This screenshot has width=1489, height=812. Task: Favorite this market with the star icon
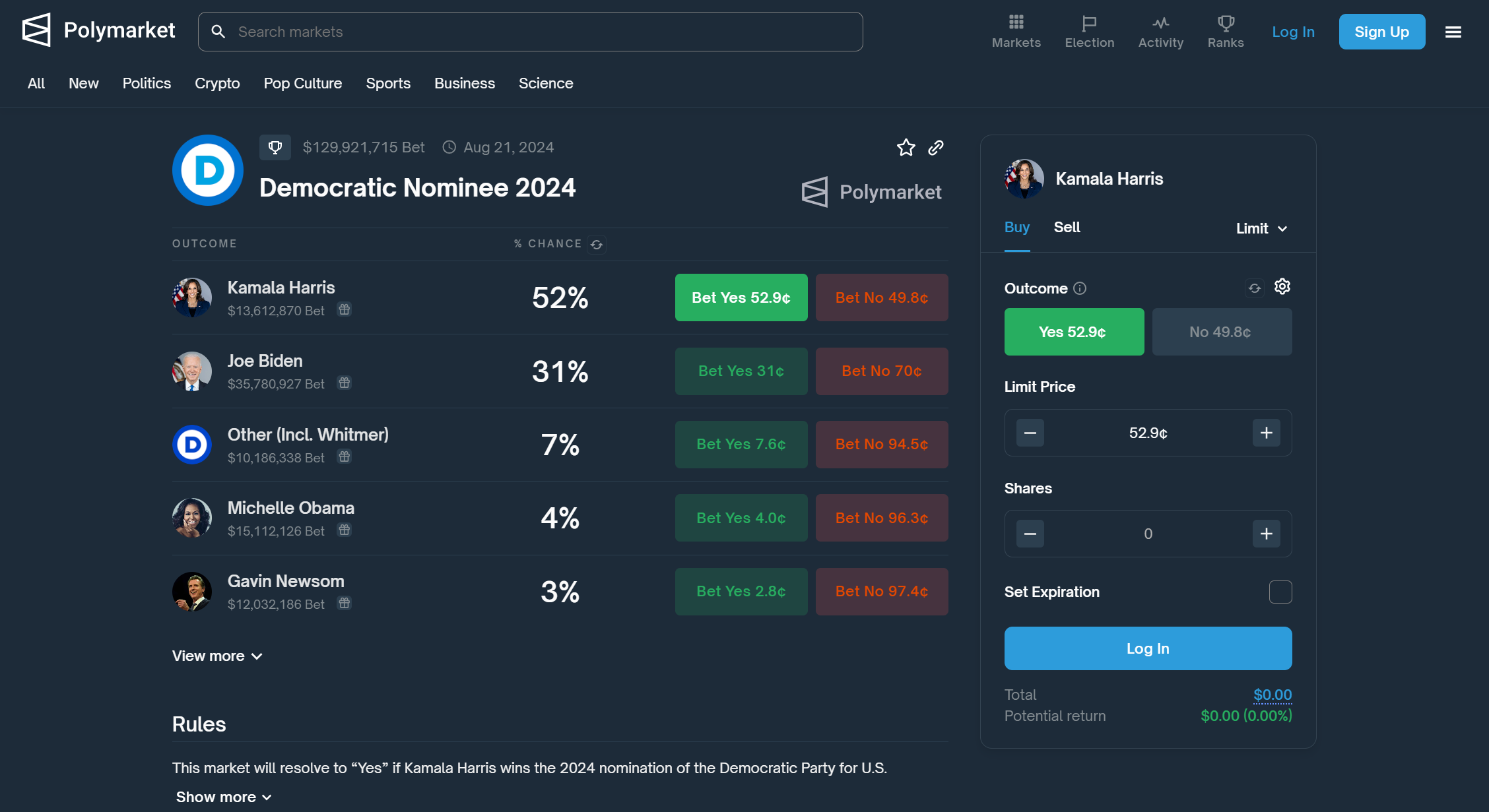coord(906,147)
